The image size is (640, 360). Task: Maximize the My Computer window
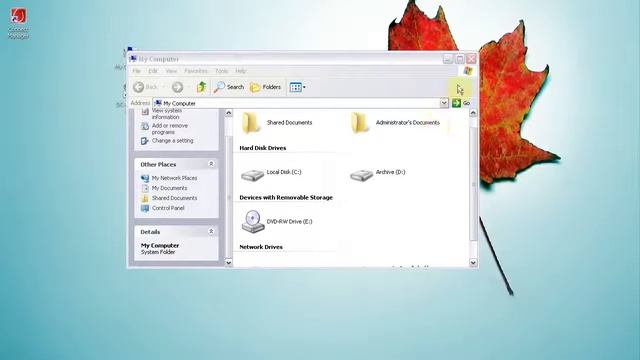pyautogui.click(x=460, y=59)
